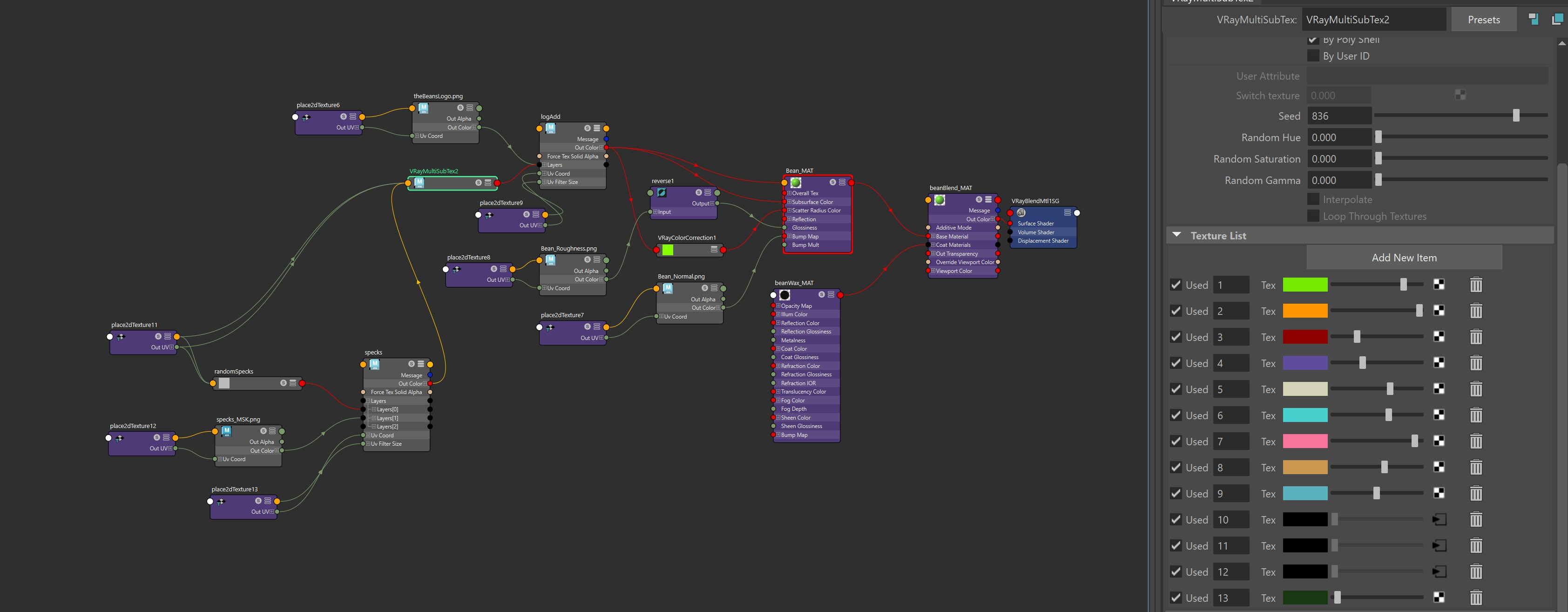
Task: Click the material swatch on the beanWax_MAT node
Action: (784, 295)
